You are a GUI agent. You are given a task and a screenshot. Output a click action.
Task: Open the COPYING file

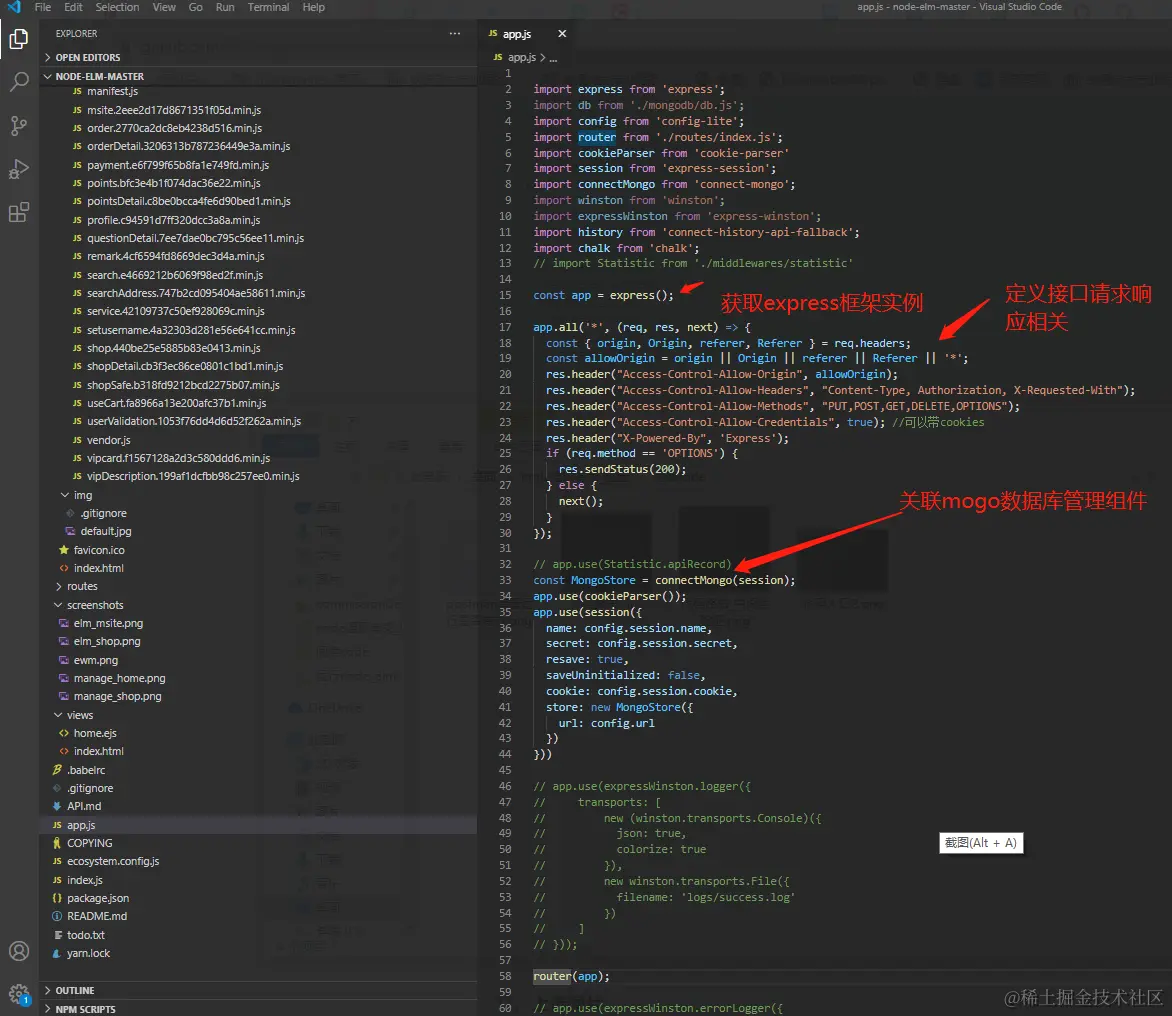(x=89, y=843)
